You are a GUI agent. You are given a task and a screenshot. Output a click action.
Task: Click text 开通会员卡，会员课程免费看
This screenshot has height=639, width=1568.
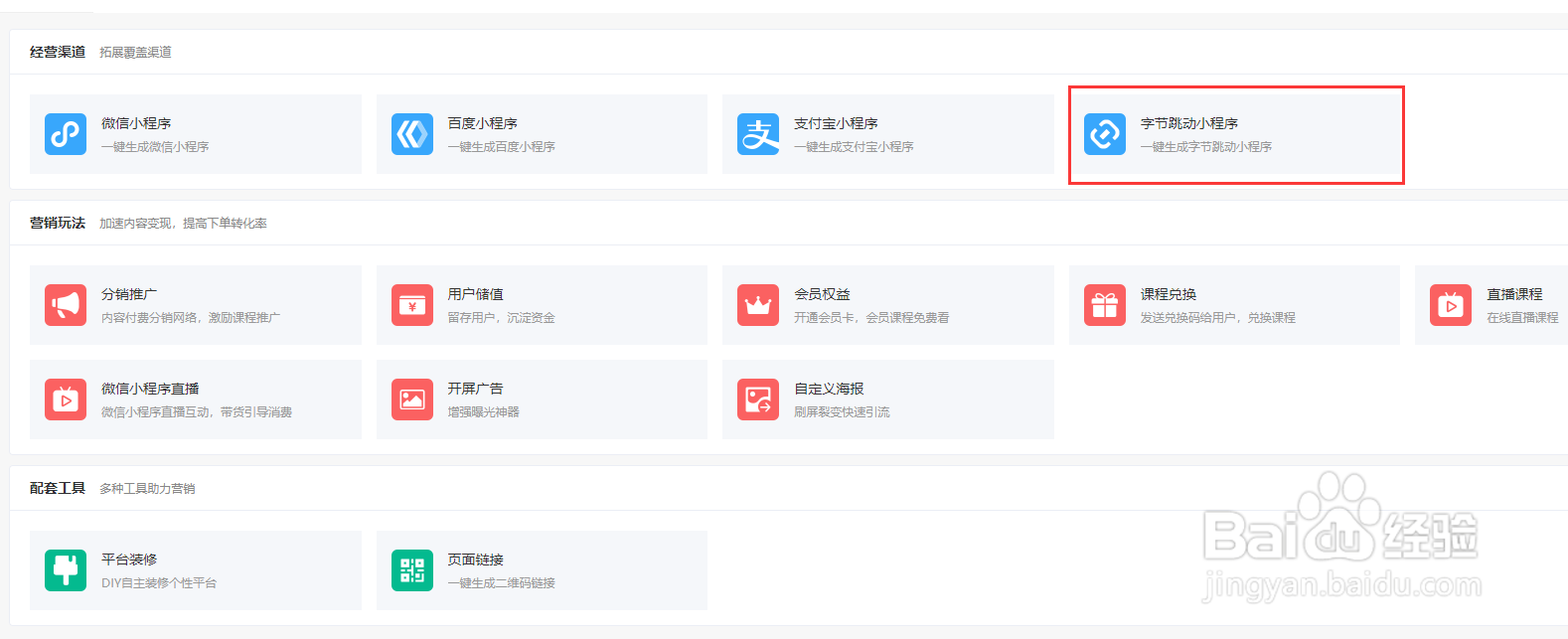pyautogui.click(x=871, y=318)
